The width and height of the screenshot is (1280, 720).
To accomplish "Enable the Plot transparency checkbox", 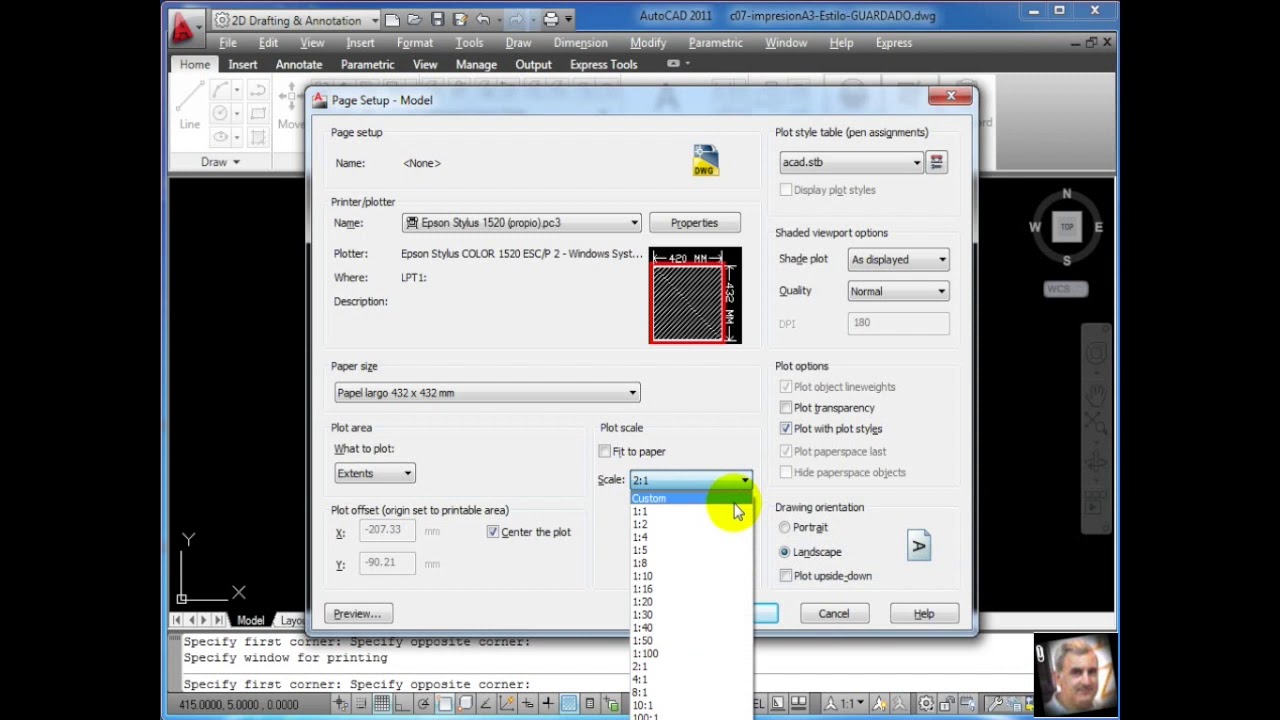I will pos(785,408).
